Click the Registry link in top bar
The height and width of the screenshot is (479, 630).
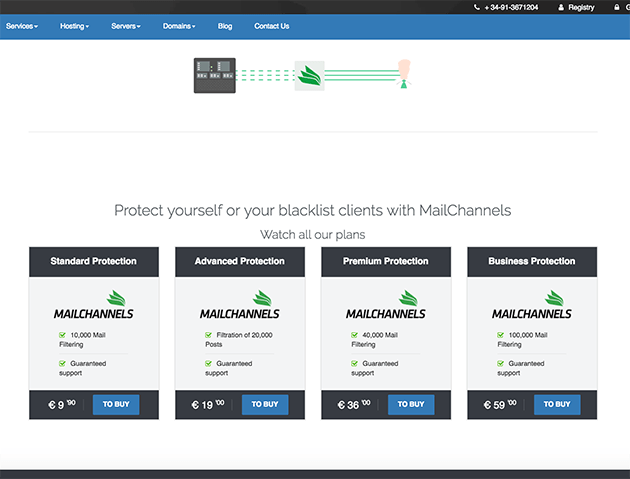[581, 7]
